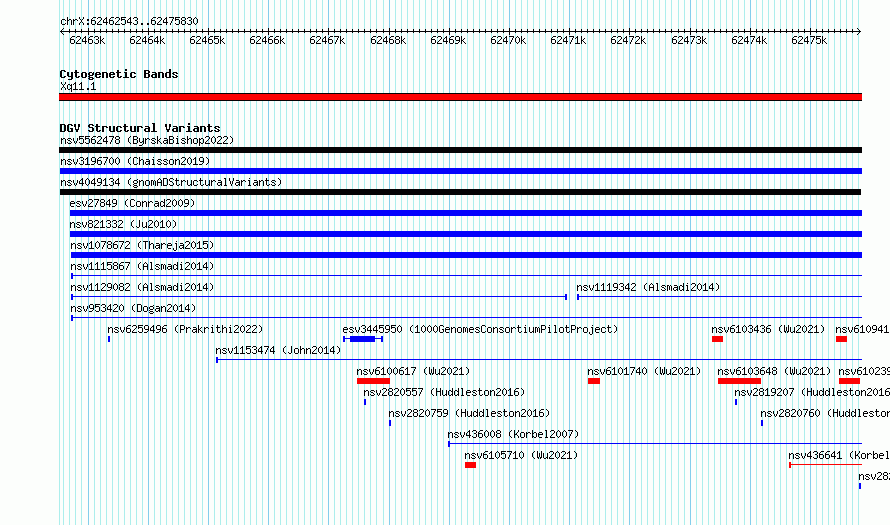Click the black nsv4049134 variant bar

coord(460,192)
